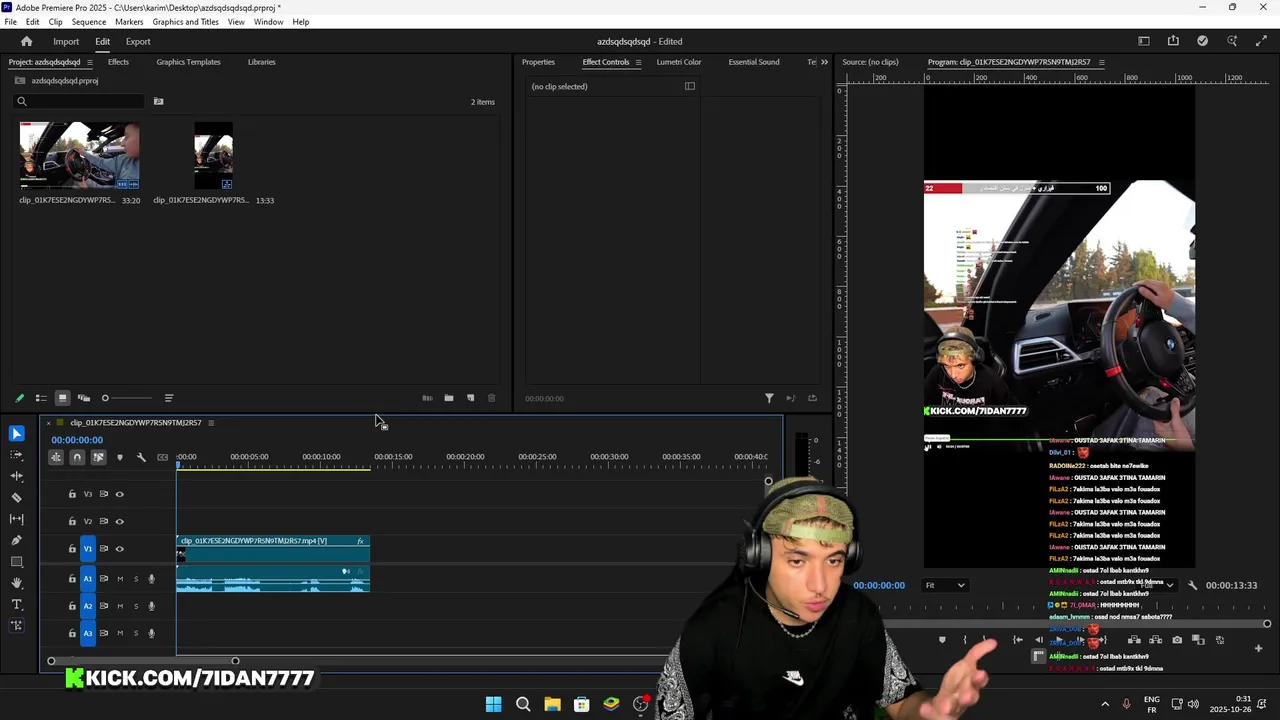Screen dimensions: 1280x720
Task: Add a marker in the timeline
Action: [x=120, y=457]
